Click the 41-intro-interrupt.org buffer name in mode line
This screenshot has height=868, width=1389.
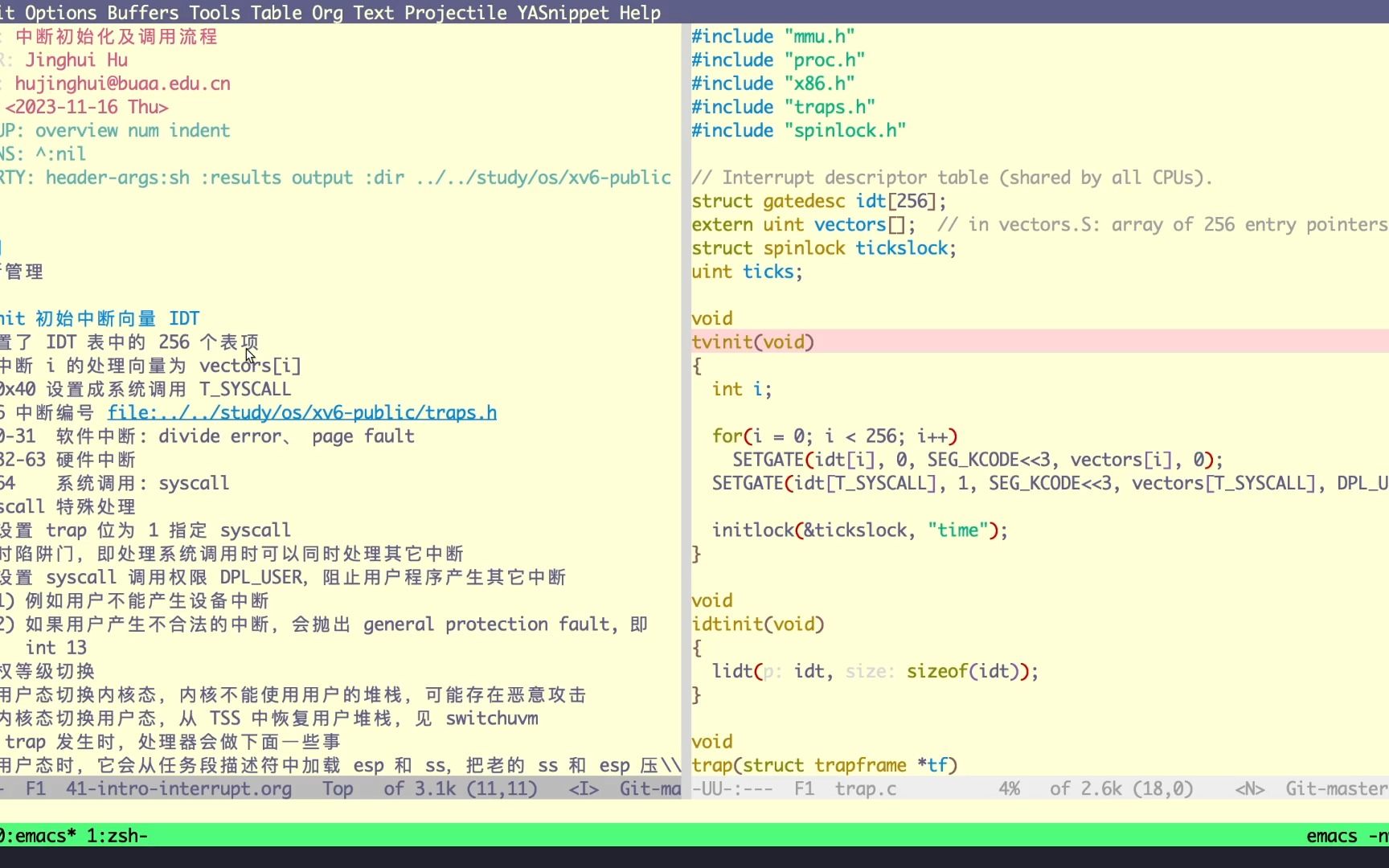tap(178, 788)
